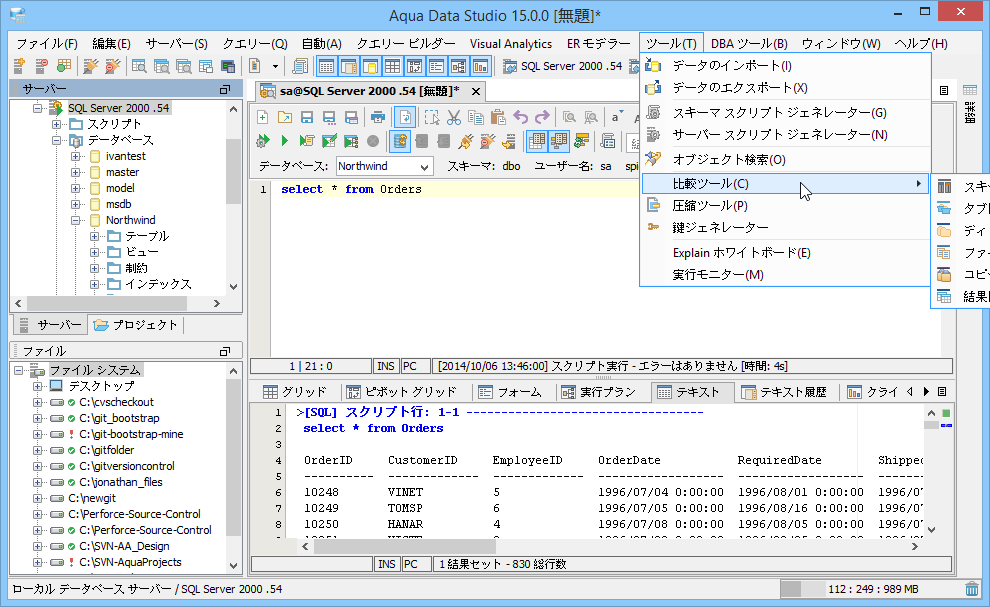Click the purple Undo arrow icon

[520, 117]
